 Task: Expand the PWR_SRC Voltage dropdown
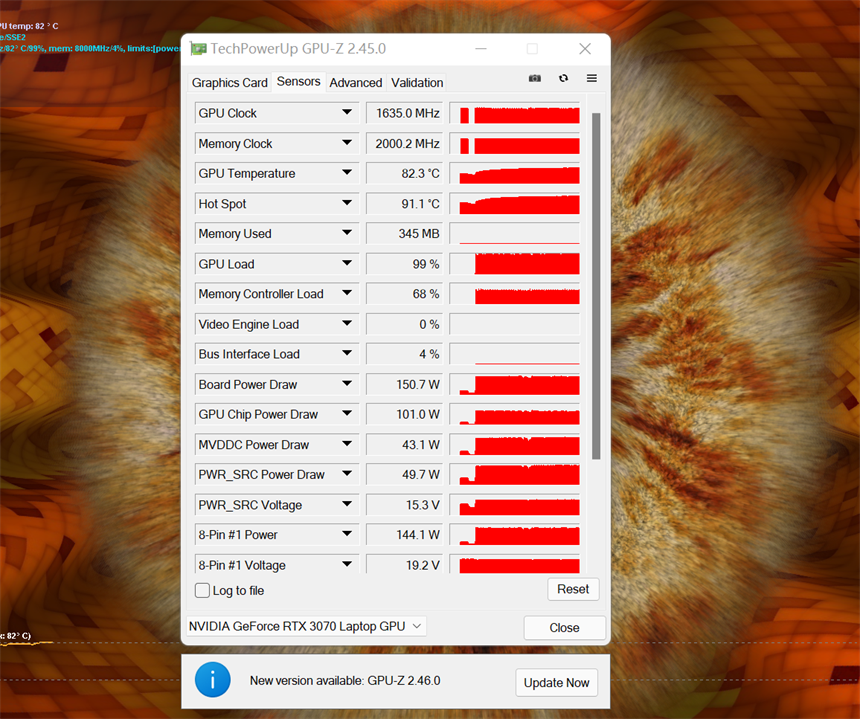347,504
